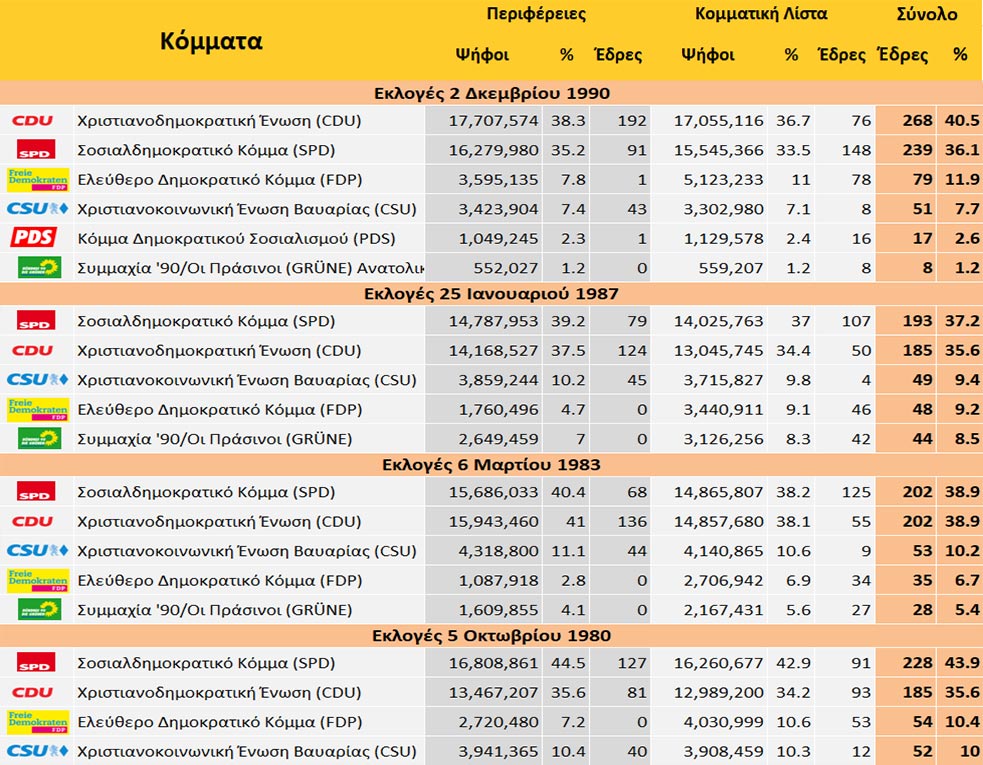
Task: Click the 'Κόμματα' column header
Action: 211,41
